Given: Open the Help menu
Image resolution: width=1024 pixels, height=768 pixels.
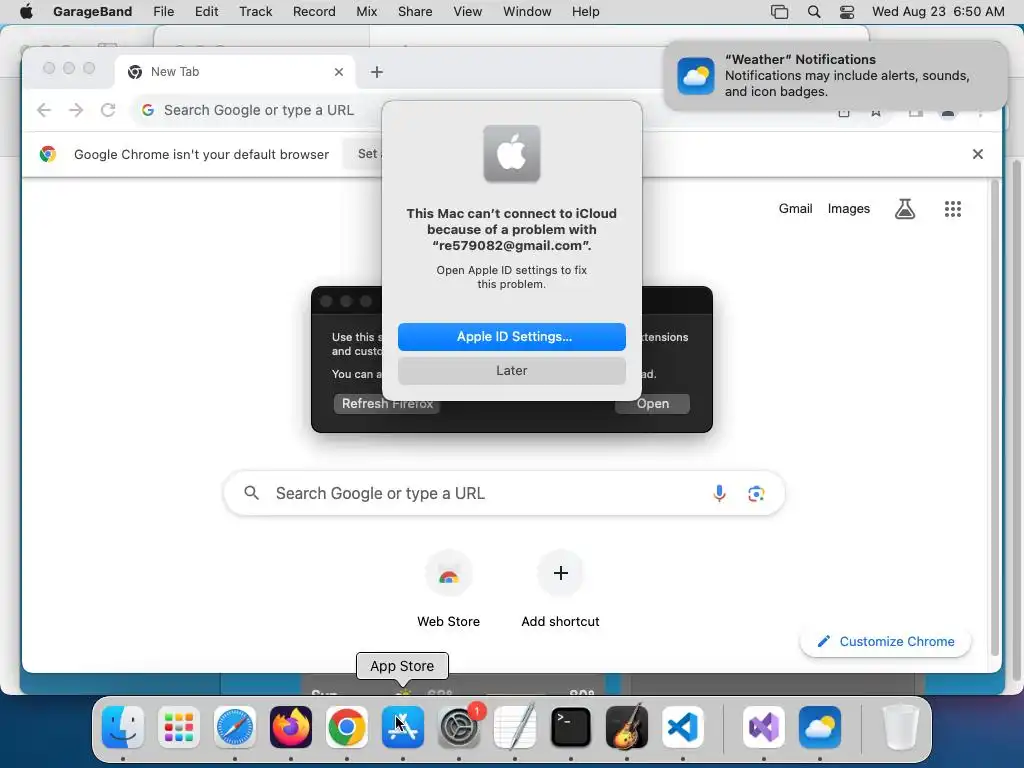Looking at the screenshot, I should coord(585,12).
